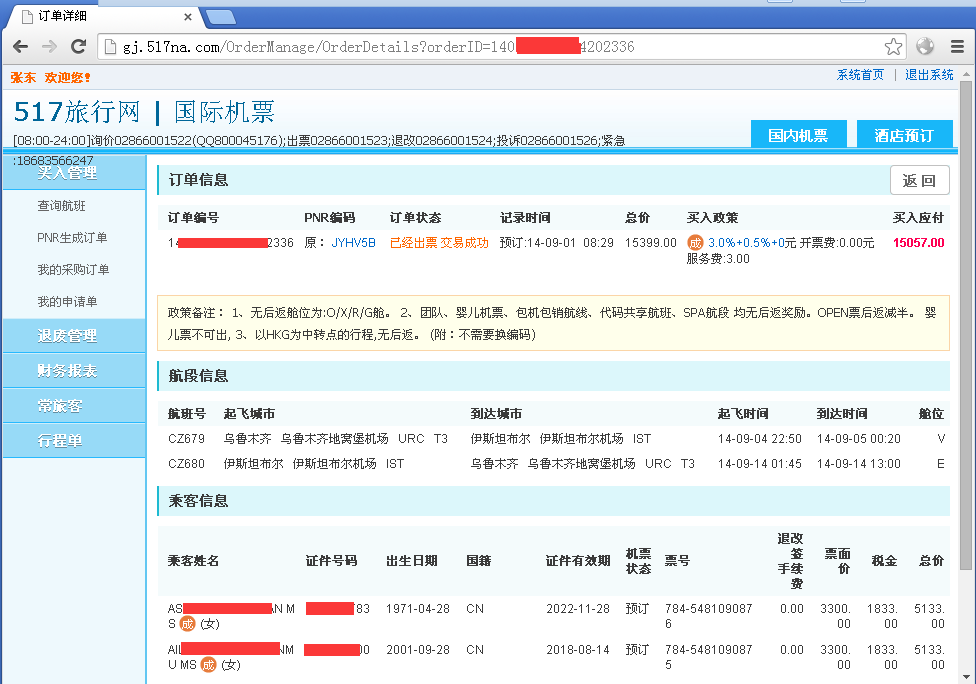Select arrival time 14-09-14 13:00
Screen dimensions: 976x684
[858, 464]
